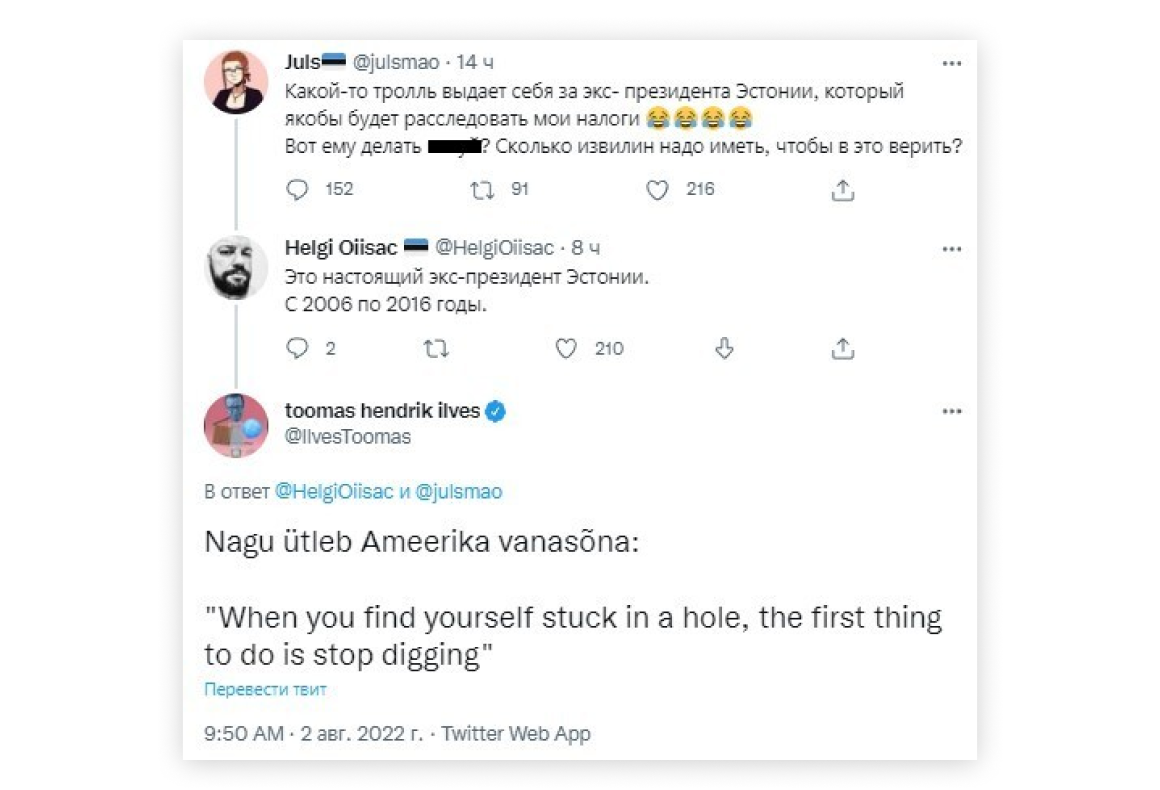
Task: Click the toomas hendrik ilves display name
Action: tap(382, 411)
